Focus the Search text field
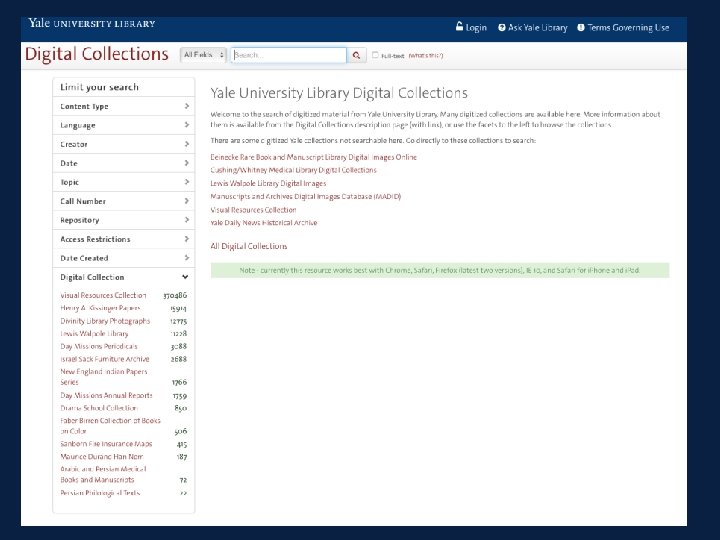 click(288, 55)
